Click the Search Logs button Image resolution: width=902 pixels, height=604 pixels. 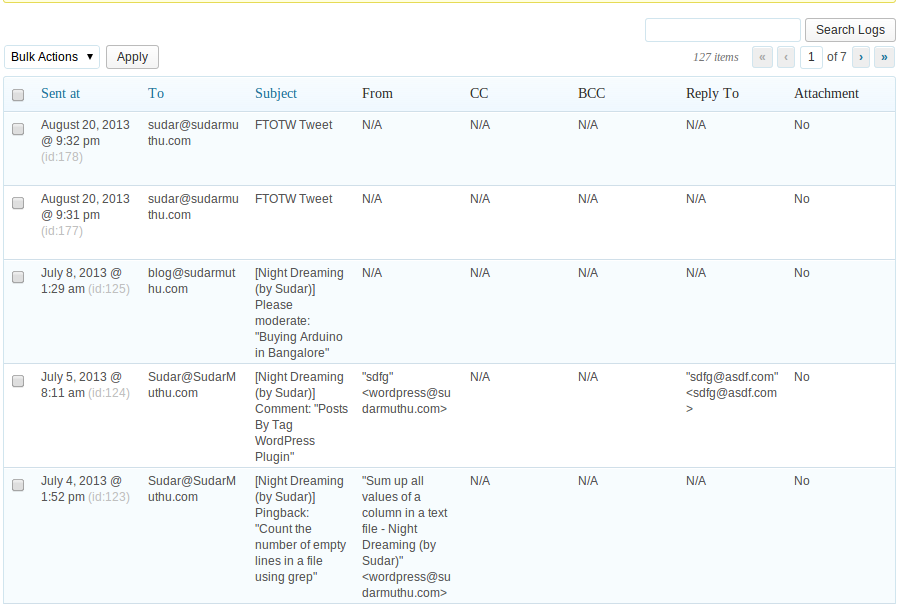pos(849,30)
